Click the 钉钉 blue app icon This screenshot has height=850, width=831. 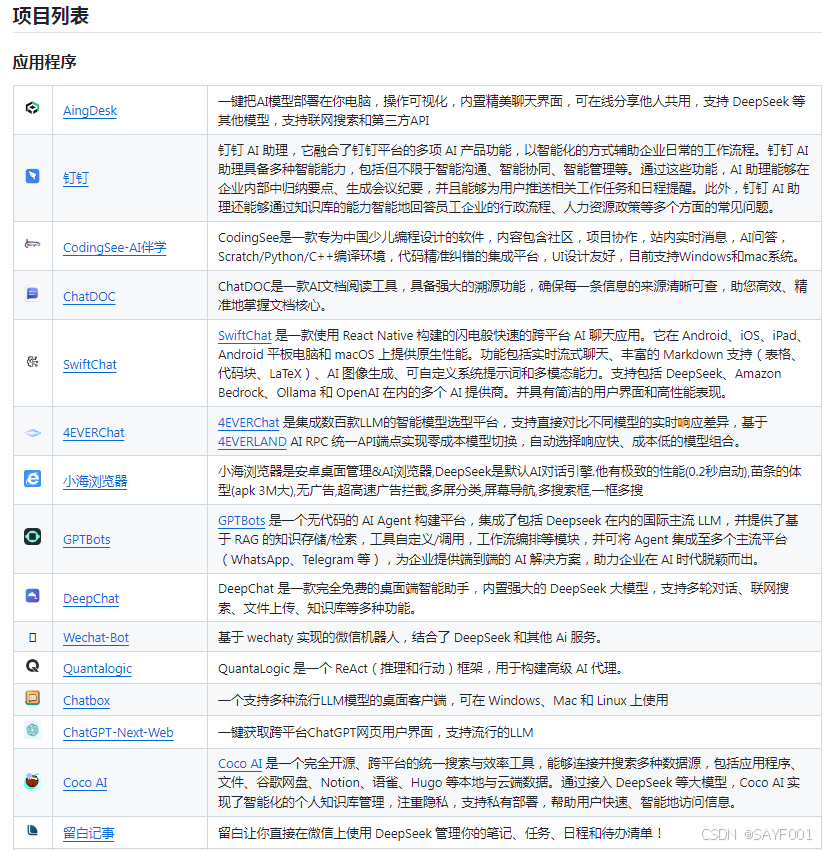click(x=33, y=176)
